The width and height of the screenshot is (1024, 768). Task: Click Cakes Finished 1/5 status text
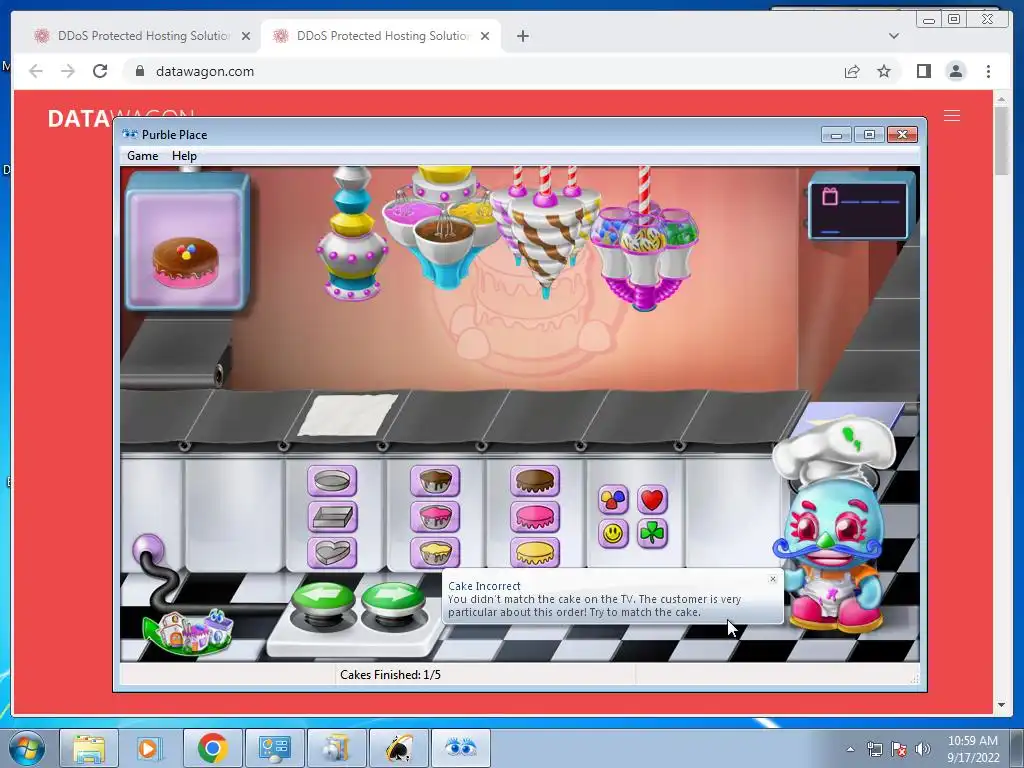click(391, 675)
